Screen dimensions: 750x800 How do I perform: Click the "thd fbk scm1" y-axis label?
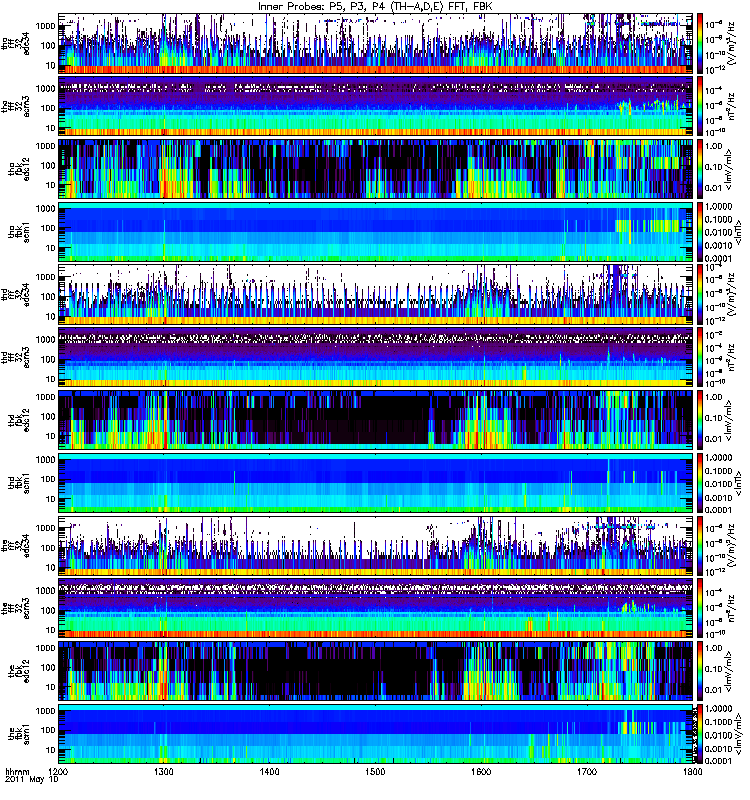pos(19,483)
